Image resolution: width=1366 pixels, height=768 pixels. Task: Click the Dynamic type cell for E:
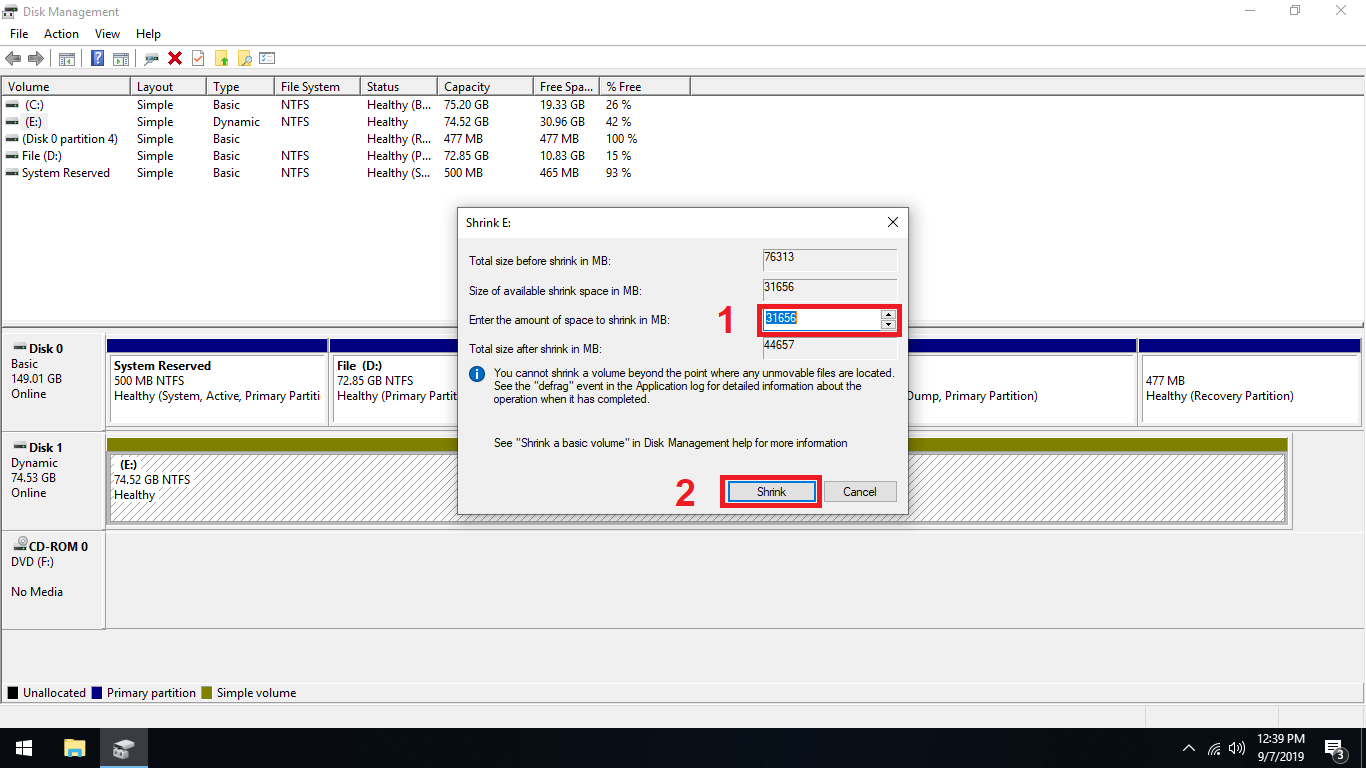tap(236, 122)
